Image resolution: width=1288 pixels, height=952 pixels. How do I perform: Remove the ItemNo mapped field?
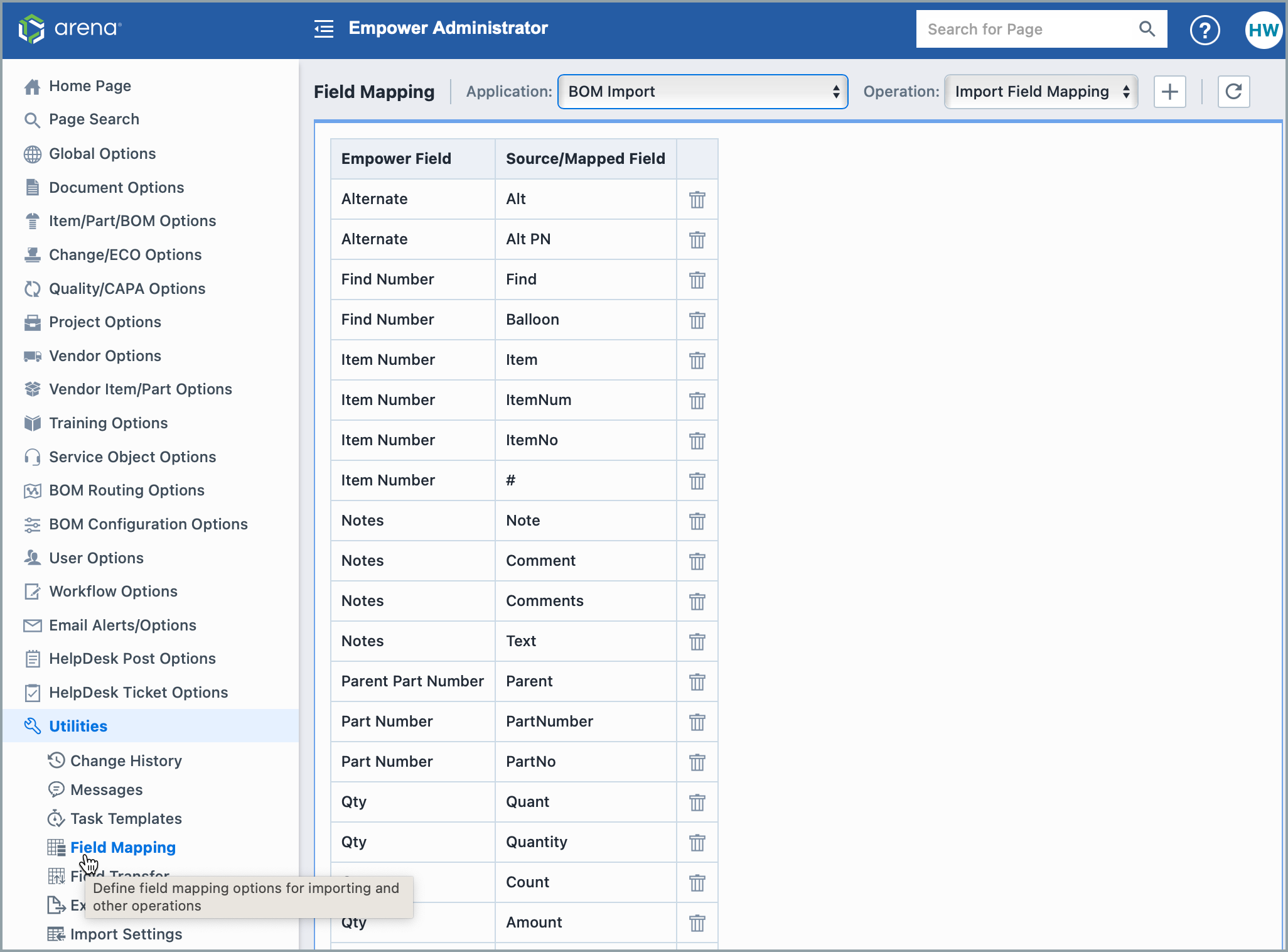click(697, 441)
